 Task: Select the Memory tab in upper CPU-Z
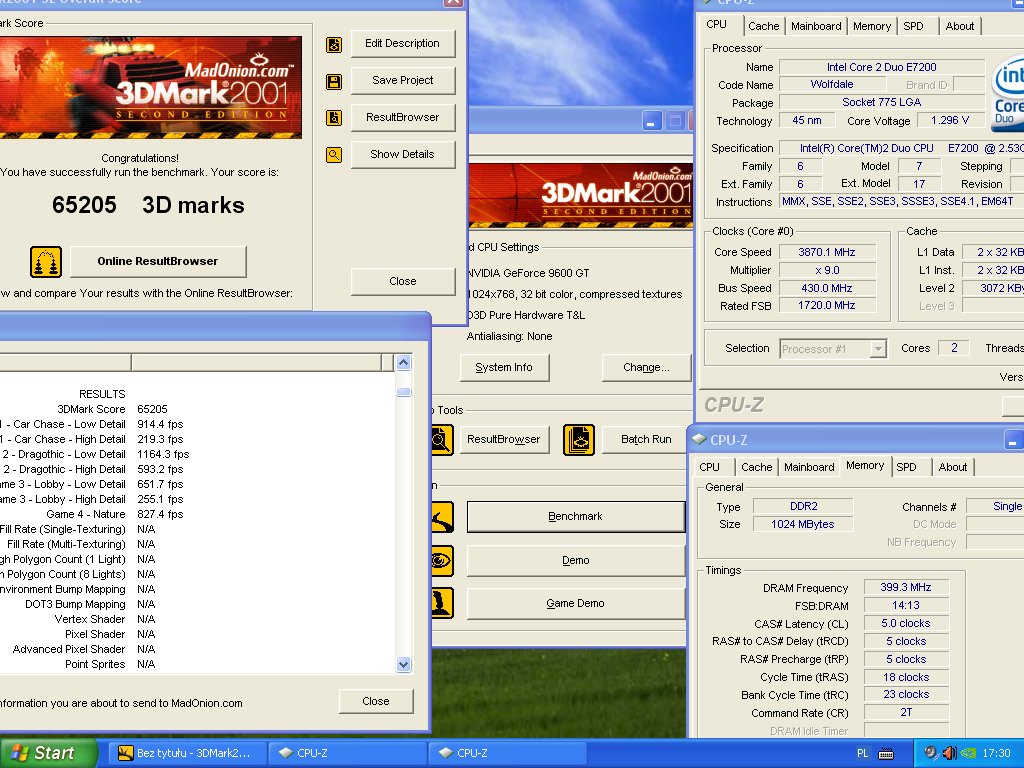click(872, 26)
